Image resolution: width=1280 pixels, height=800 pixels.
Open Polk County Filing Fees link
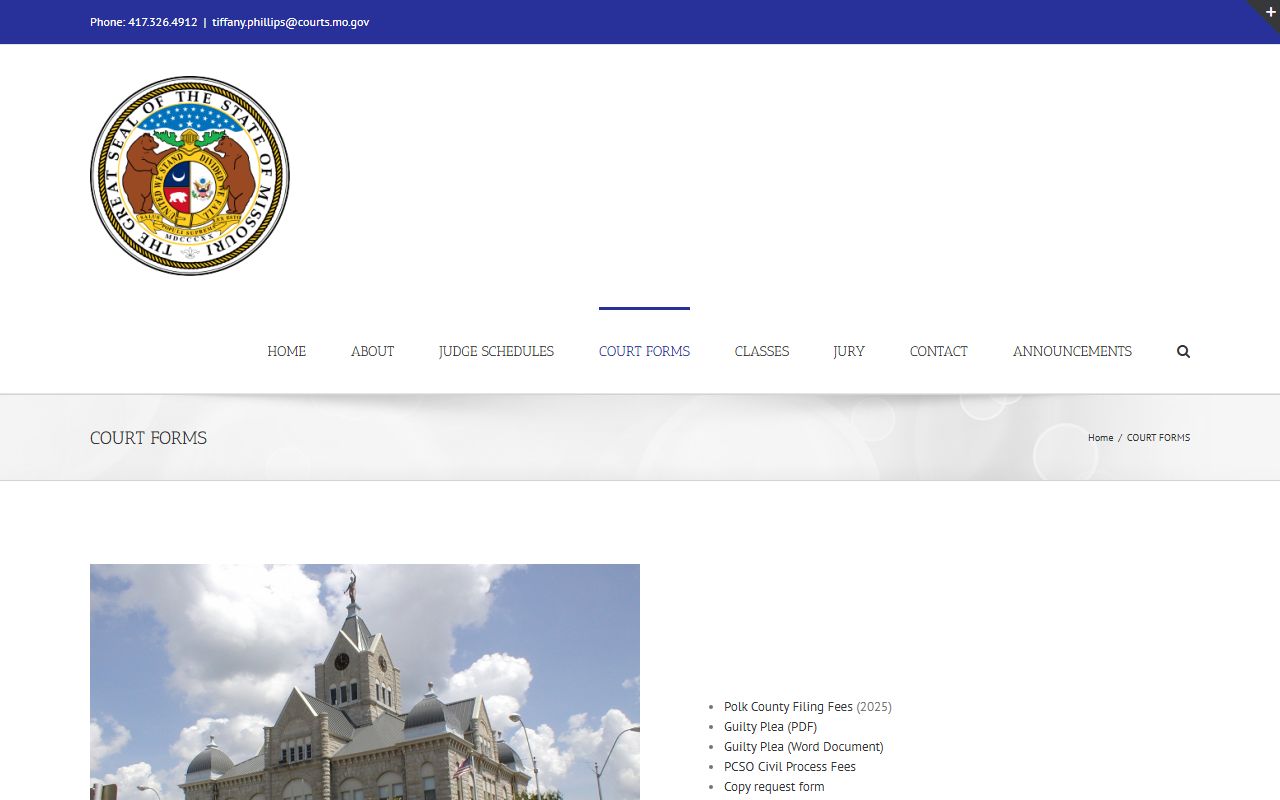[x=788, y=707]
